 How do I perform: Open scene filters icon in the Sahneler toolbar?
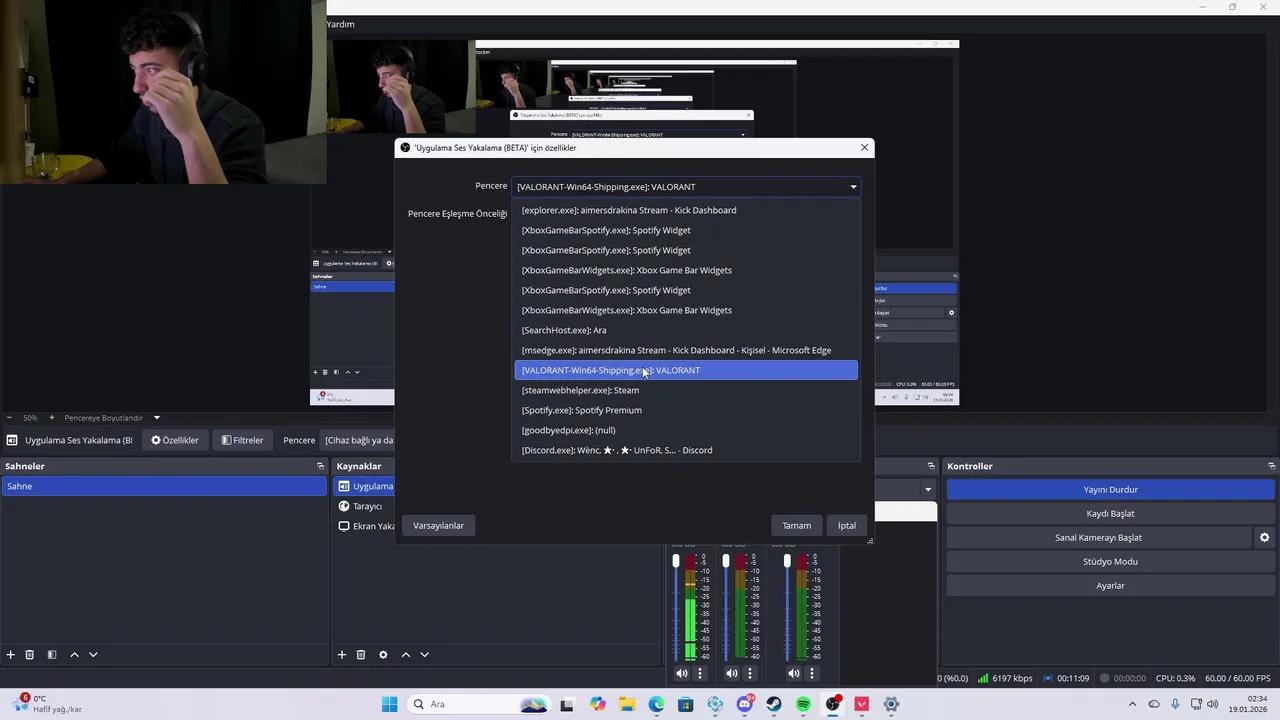point(52,655)
